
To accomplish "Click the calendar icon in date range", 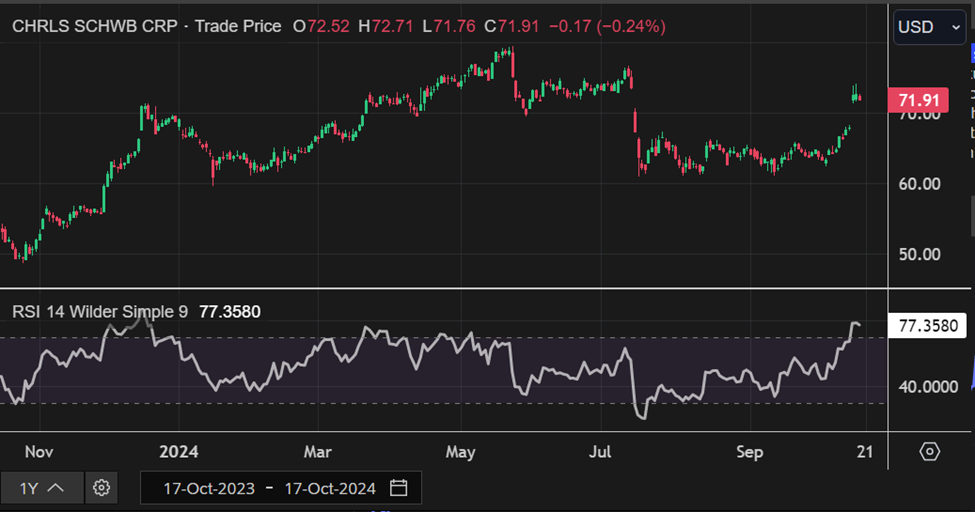I will pyautogui.click(x=399, y=488).
